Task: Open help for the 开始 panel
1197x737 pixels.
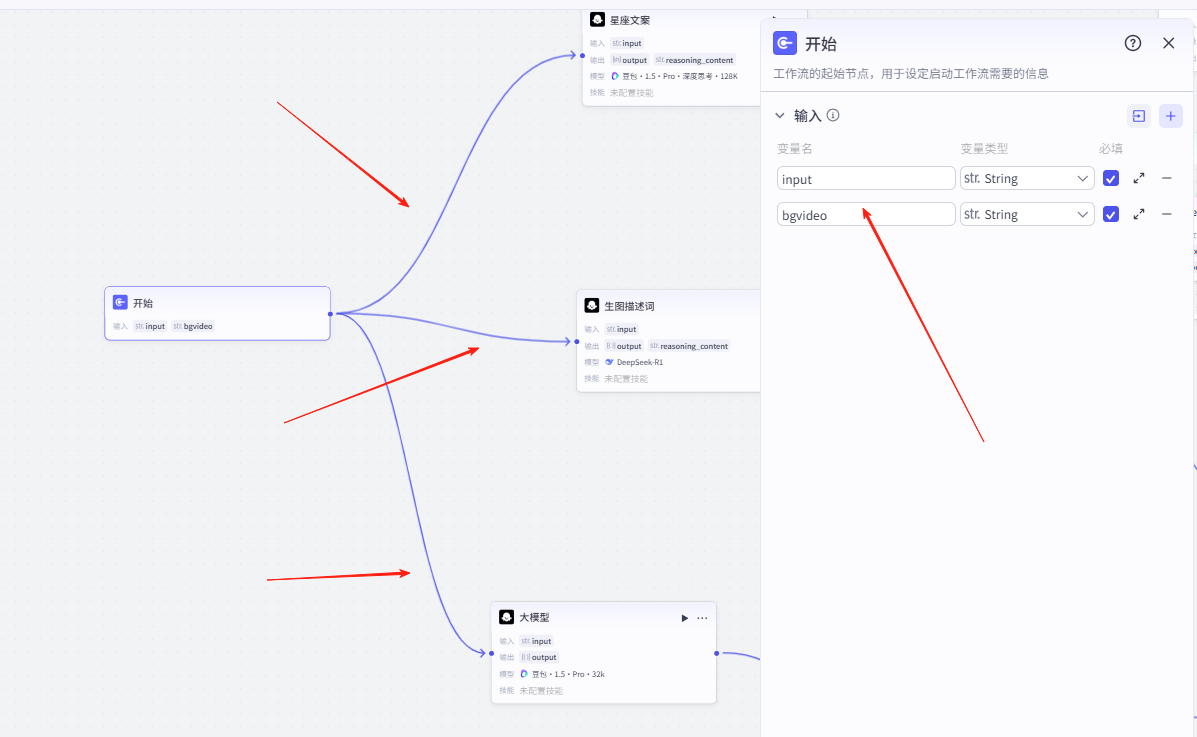Action: [1133, 43]
